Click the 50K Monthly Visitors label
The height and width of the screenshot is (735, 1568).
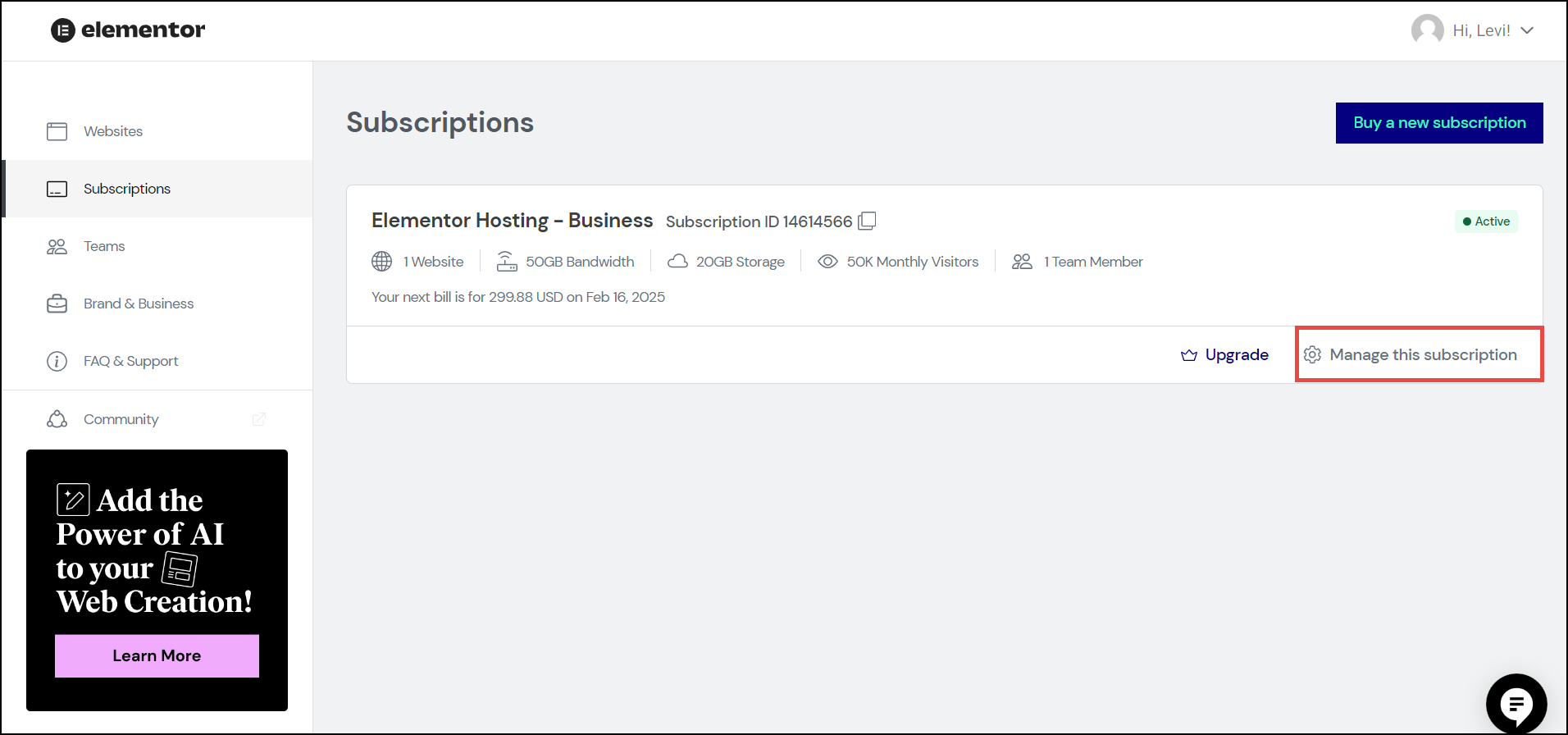(x=913, y=262)
